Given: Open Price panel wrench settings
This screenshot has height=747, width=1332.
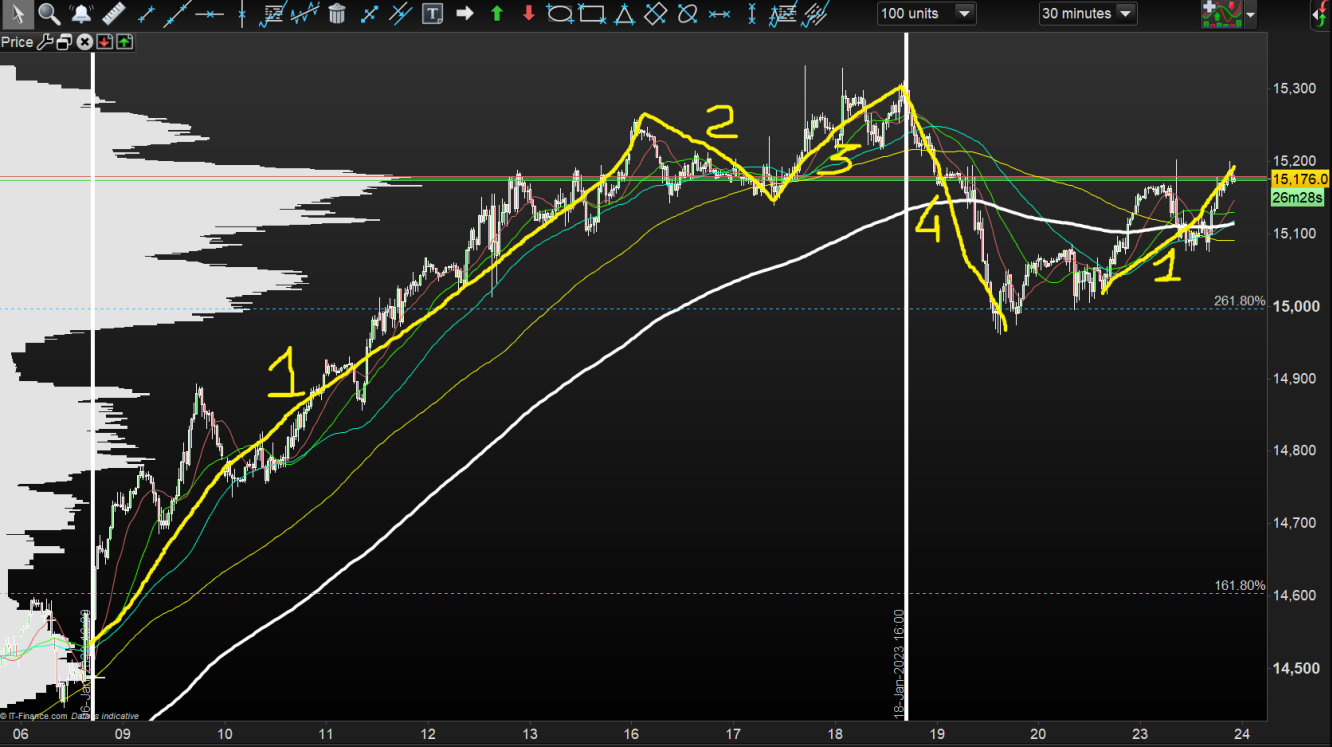Looking at the screenshot, I should pyautogui.click(x=44, y=42).
